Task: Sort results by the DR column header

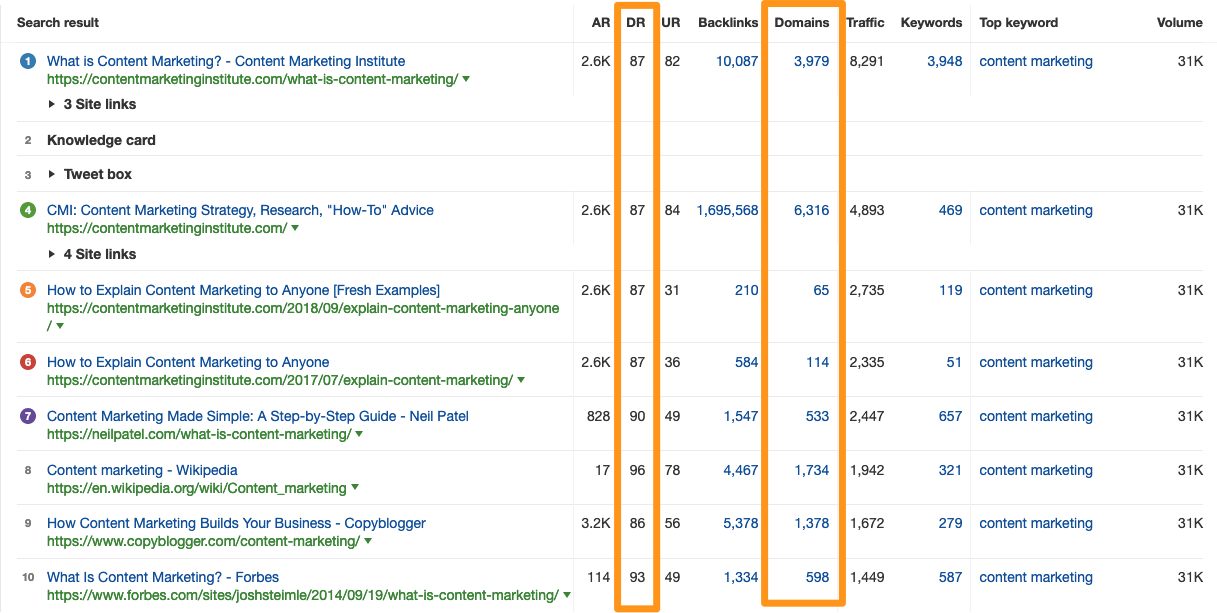Action: tap(635, 22)
